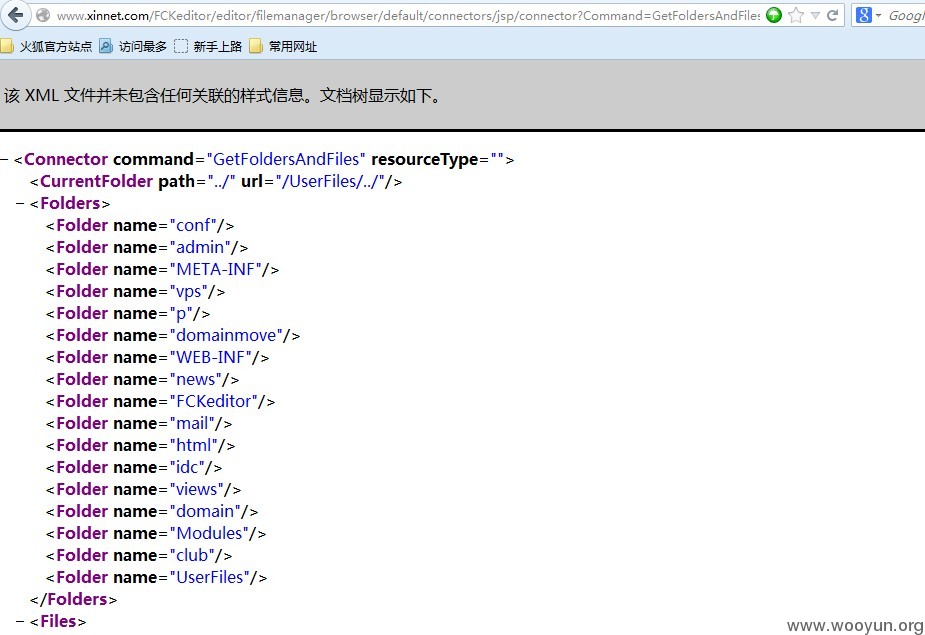Click the Folder name "views" line
This screenshot has height=635, width=925.
tap(143, 489)
